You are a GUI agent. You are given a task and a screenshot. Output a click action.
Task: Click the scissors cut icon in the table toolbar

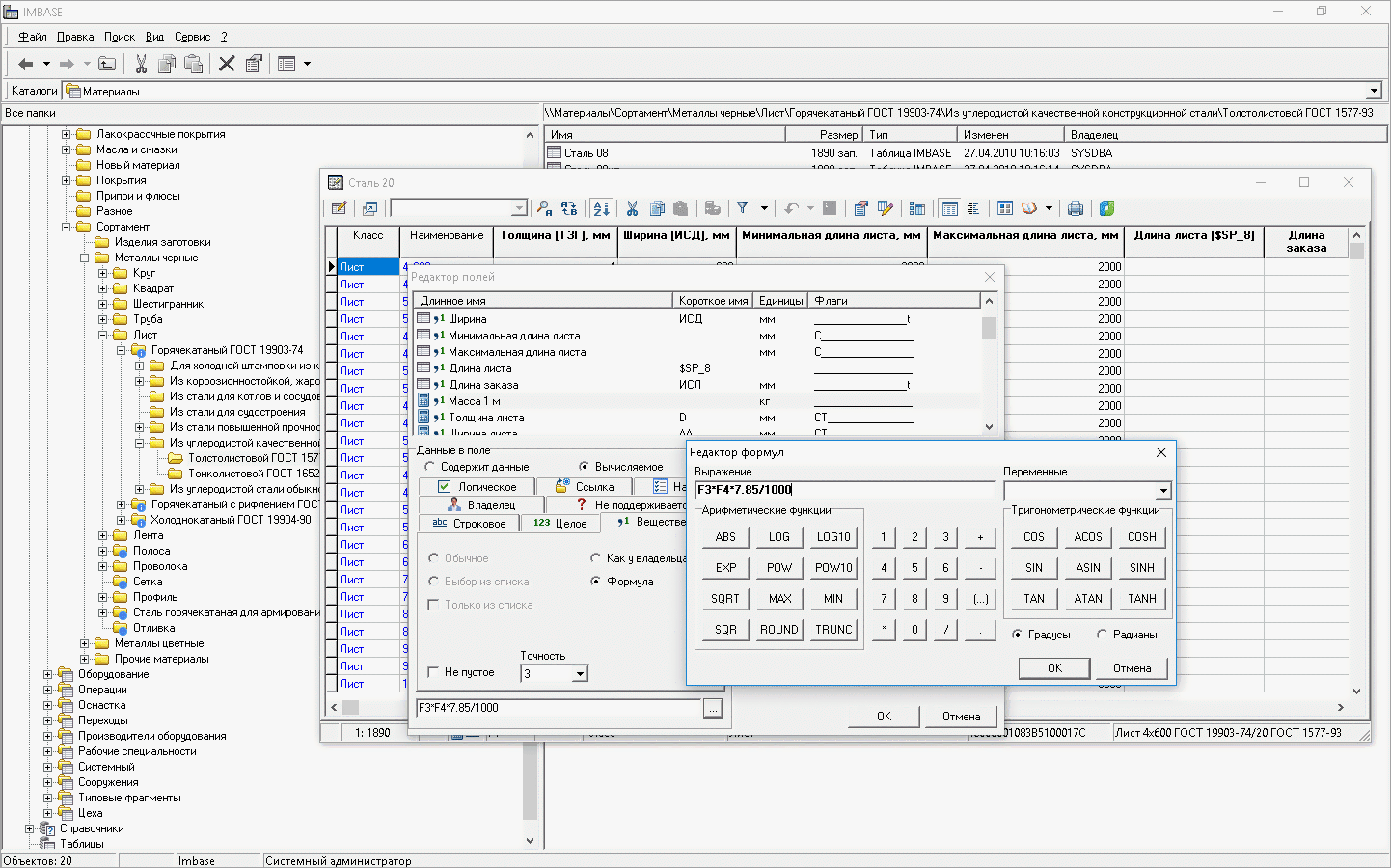point(632,208)
